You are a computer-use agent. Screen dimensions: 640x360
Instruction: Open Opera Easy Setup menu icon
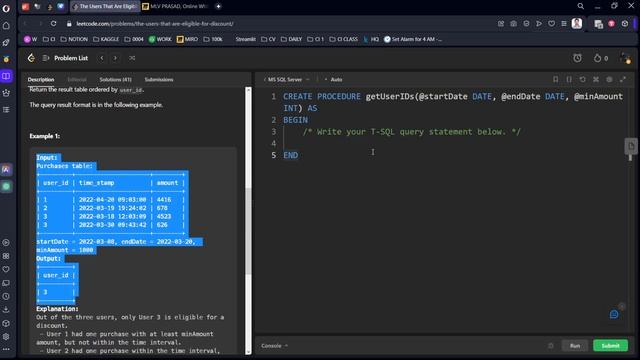(564, 24)
